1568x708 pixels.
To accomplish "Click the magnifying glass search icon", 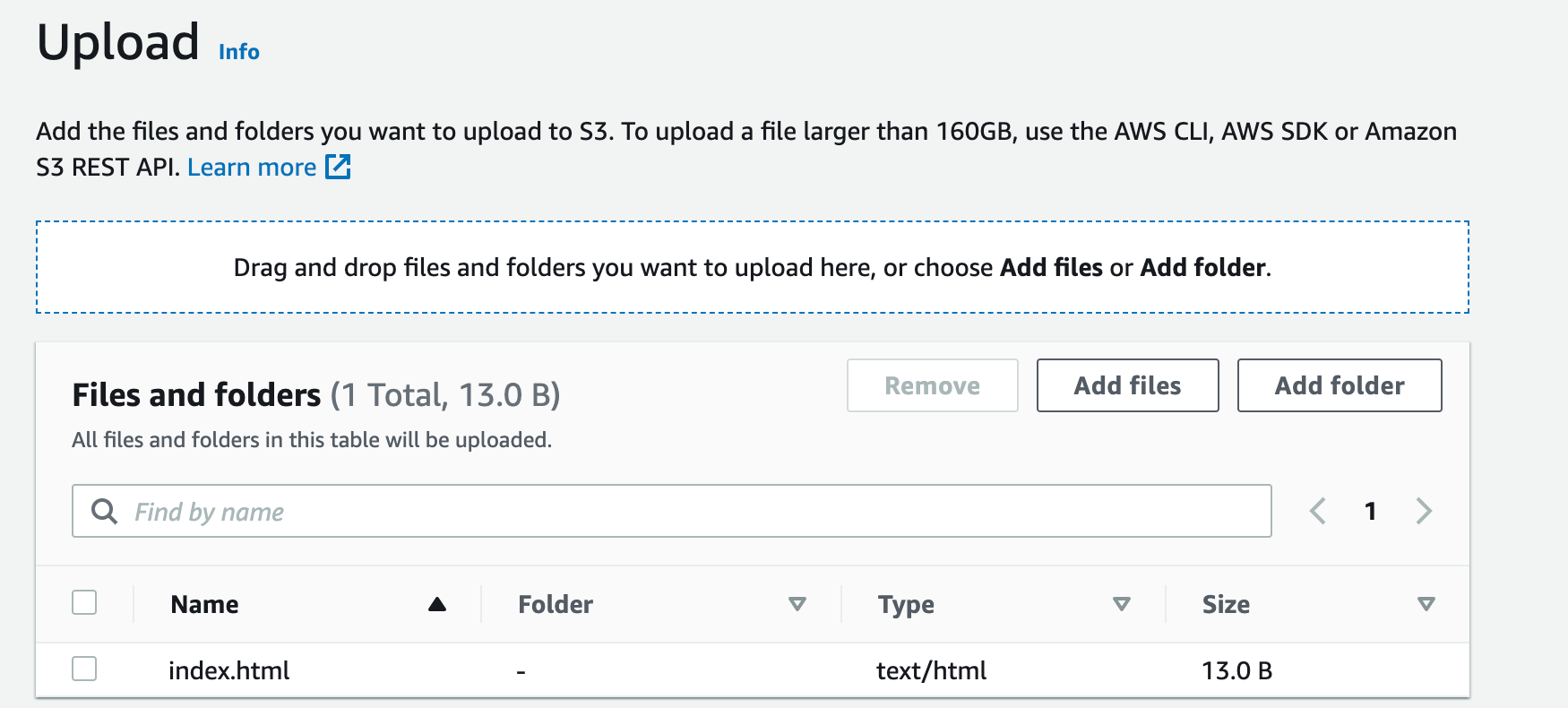I will point(104,511).
